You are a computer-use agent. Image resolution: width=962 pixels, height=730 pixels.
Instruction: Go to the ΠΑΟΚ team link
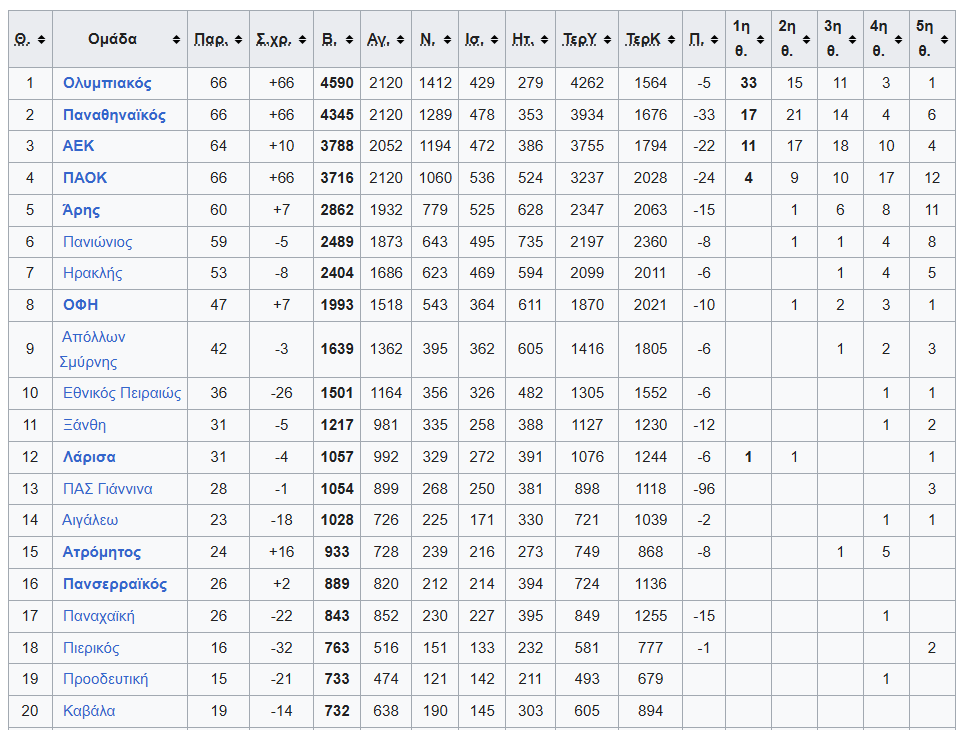point(85,178)
